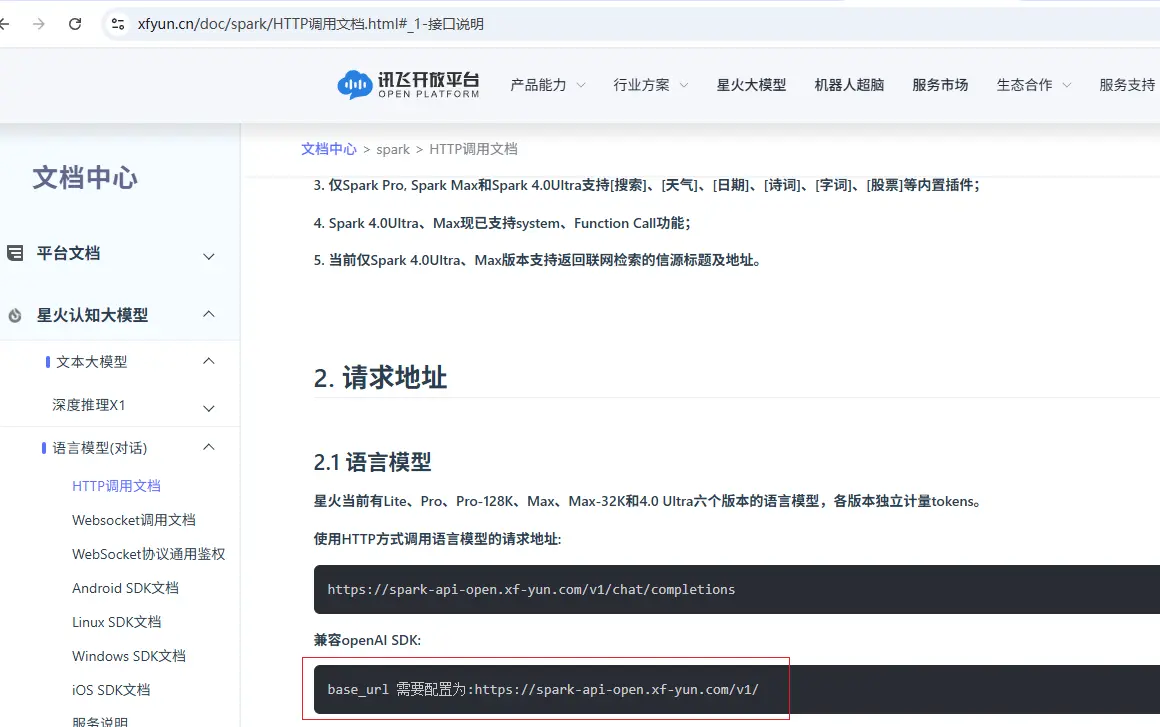The image size is (1160, 727).
Task: Open site information icon in address bar
Action: tap(118, 24)
